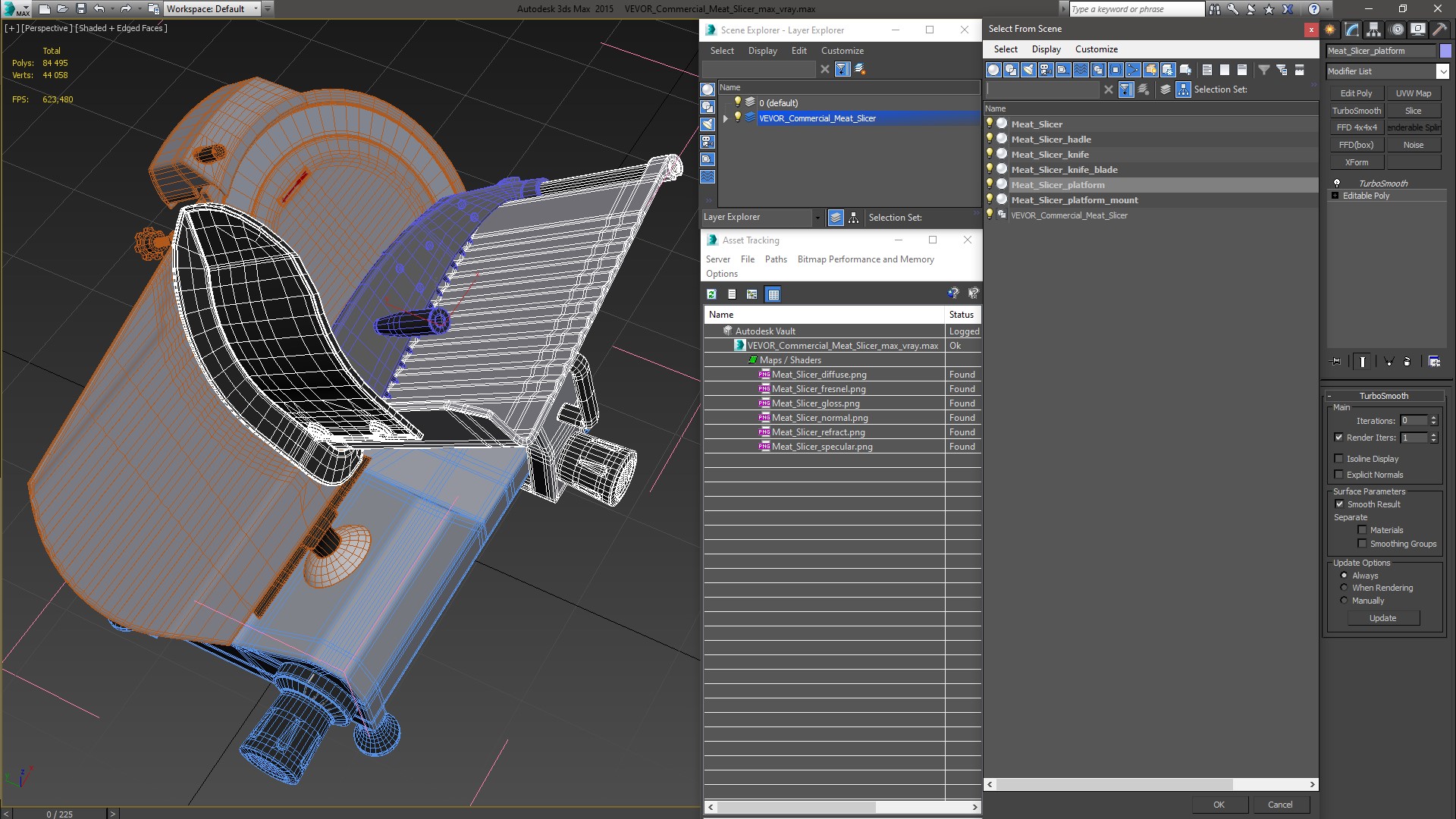Increase Iterations spinner value
Screen dimensions: 1456x819
(1433, 418)
